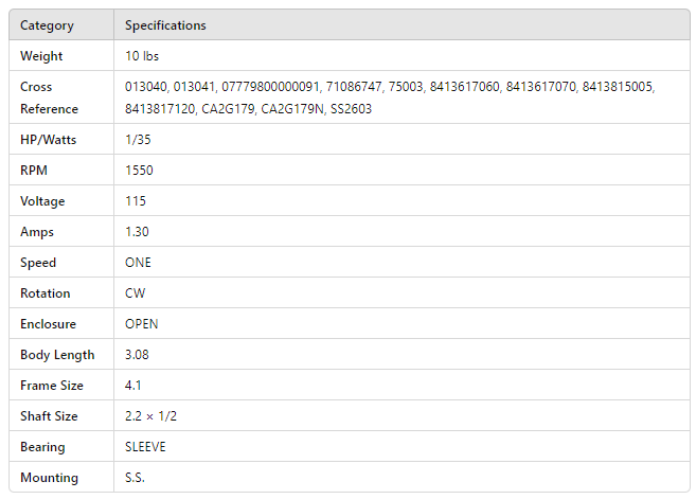Select the Cross Reference row label
This screenshot has width=697, height=500.
click(49, 98)
